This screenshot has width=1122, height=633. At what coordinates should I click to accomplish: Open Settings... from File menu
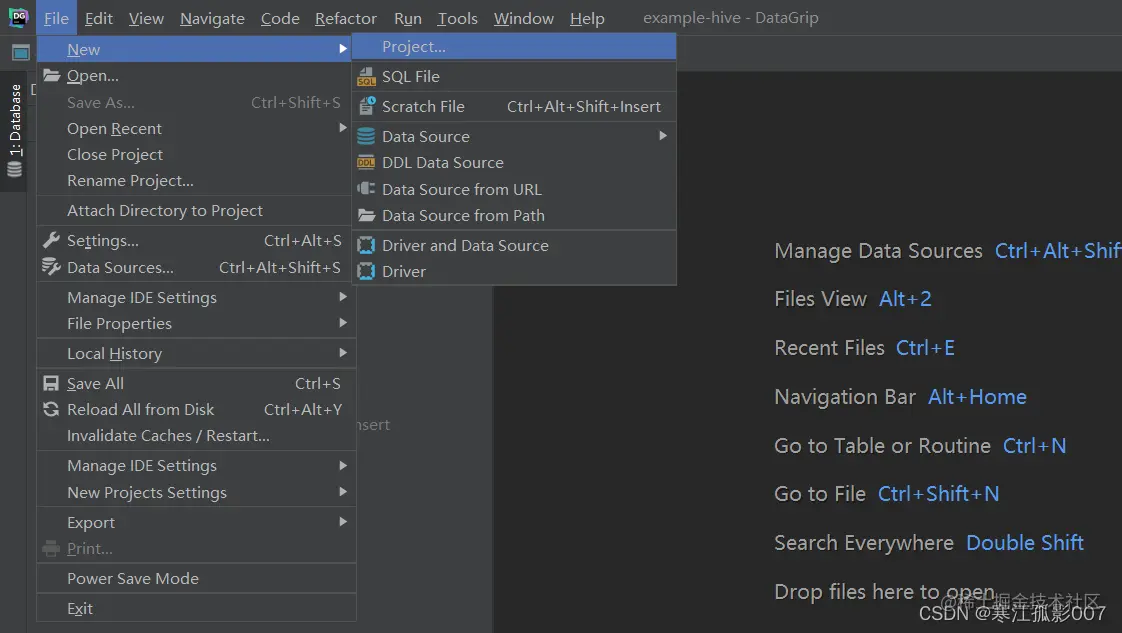[196, 240]
